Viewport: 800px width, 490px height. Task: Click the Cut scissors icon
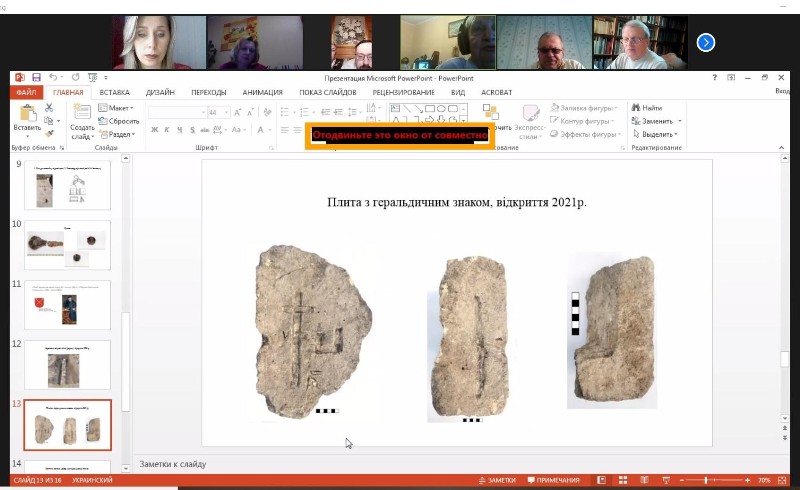tap(49, 108)
